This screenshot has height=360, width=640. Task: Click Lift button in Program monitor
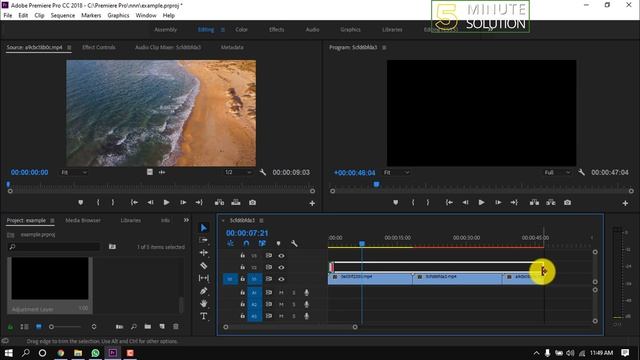tap(534, 202)
